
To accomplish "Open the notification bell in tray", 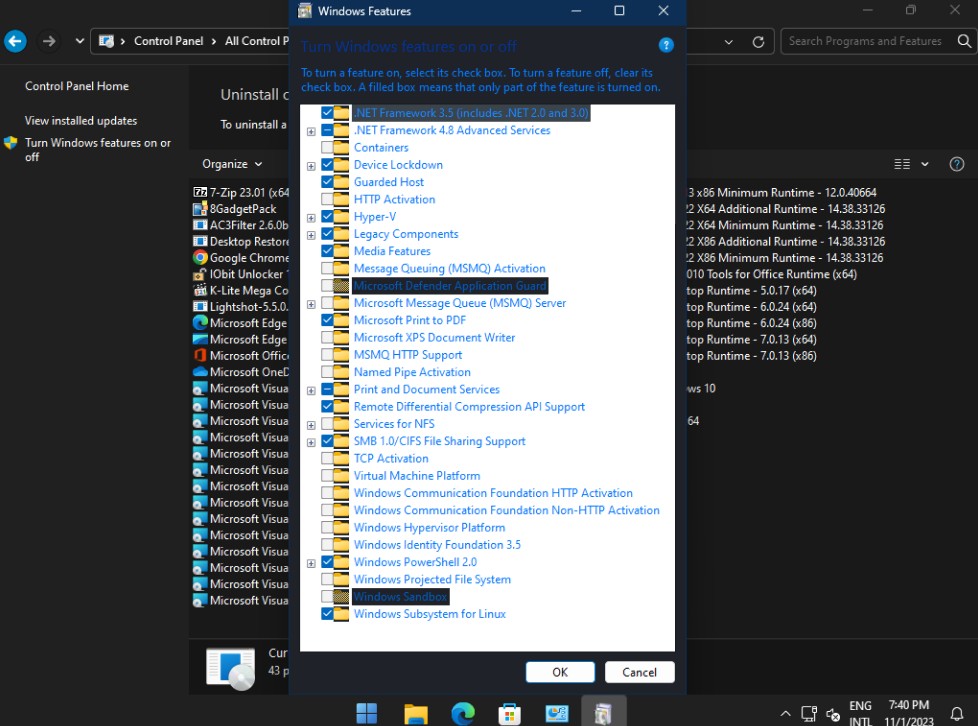I will click(956, 714).
